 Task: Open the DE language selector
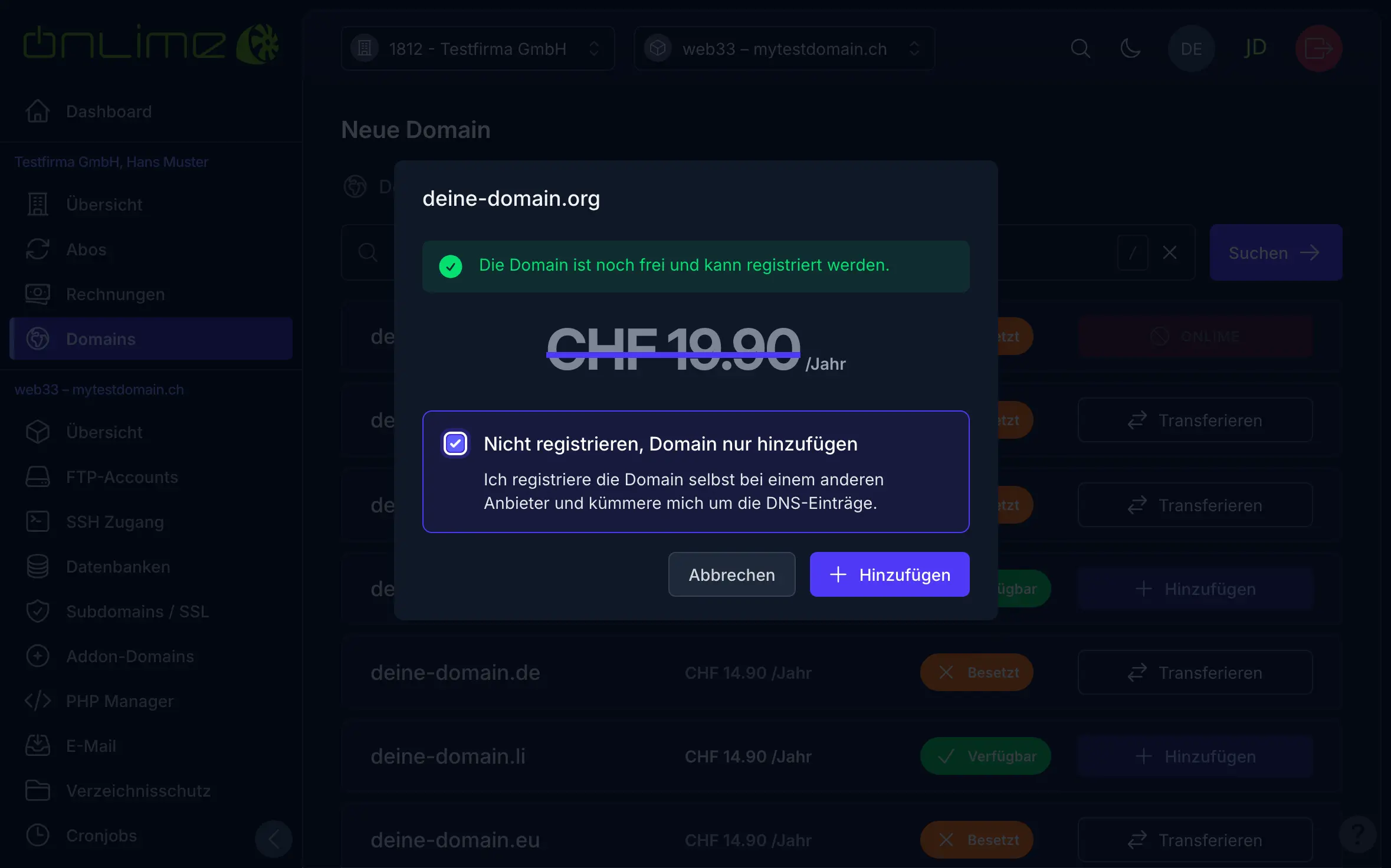pos(1191,48)
